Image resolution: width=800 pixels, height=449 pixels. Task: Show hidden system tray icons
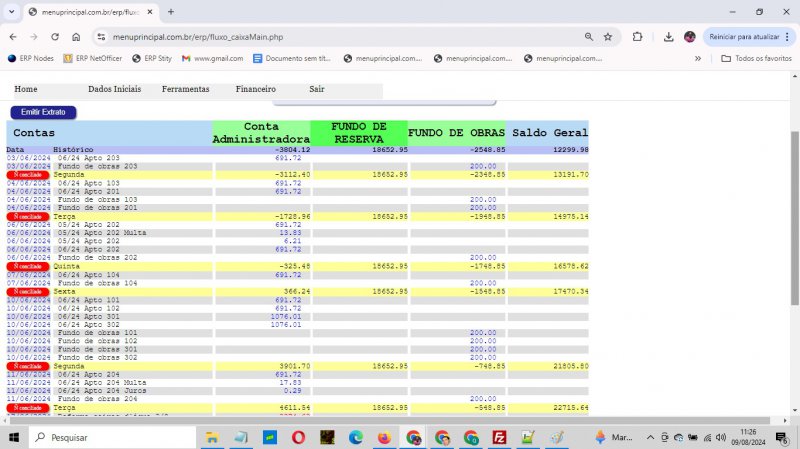click(651, 438)
